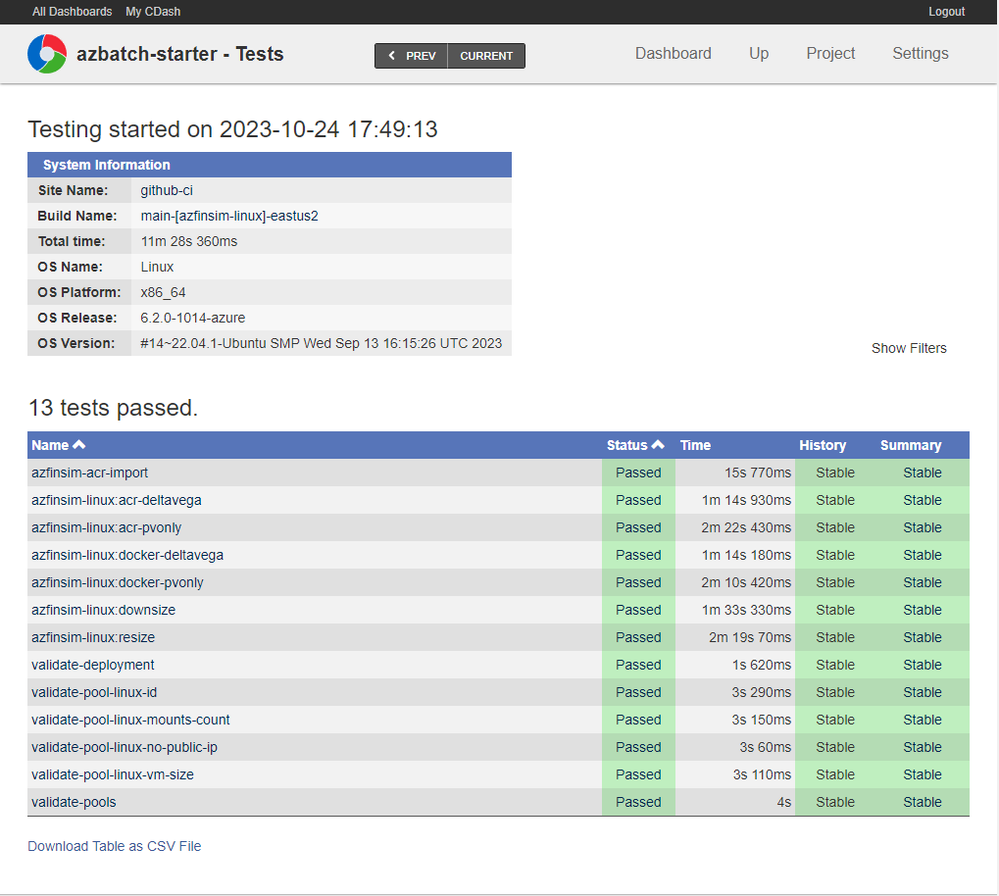Image resolution: width=999 pixels, height=896 pixels.
Task: Open validate-pool-linux-mounts-count test
Action: (x=131, y=719)
